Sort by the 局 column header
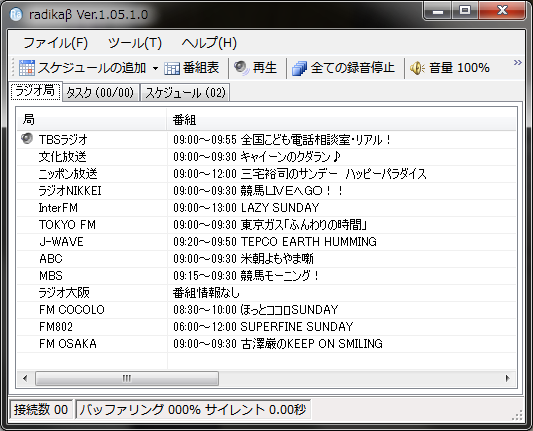Viewport: 533px width, 431px height. (91, 120)
